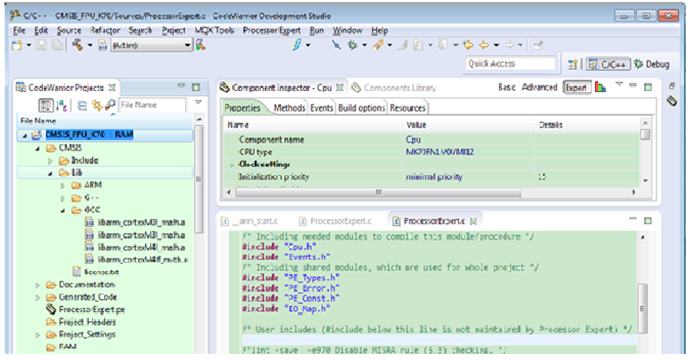This screenshot has height=362, width=691.
Task: Close the CodeWarrior Projects view tab
Action: point(112,87)
